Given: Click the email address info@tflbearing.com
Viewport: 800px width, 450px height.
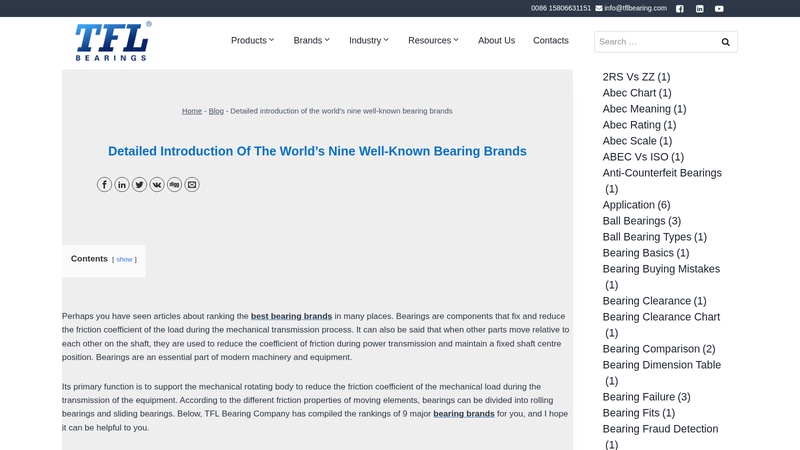Looking at the screenshot, I should (x=635, y=8).
